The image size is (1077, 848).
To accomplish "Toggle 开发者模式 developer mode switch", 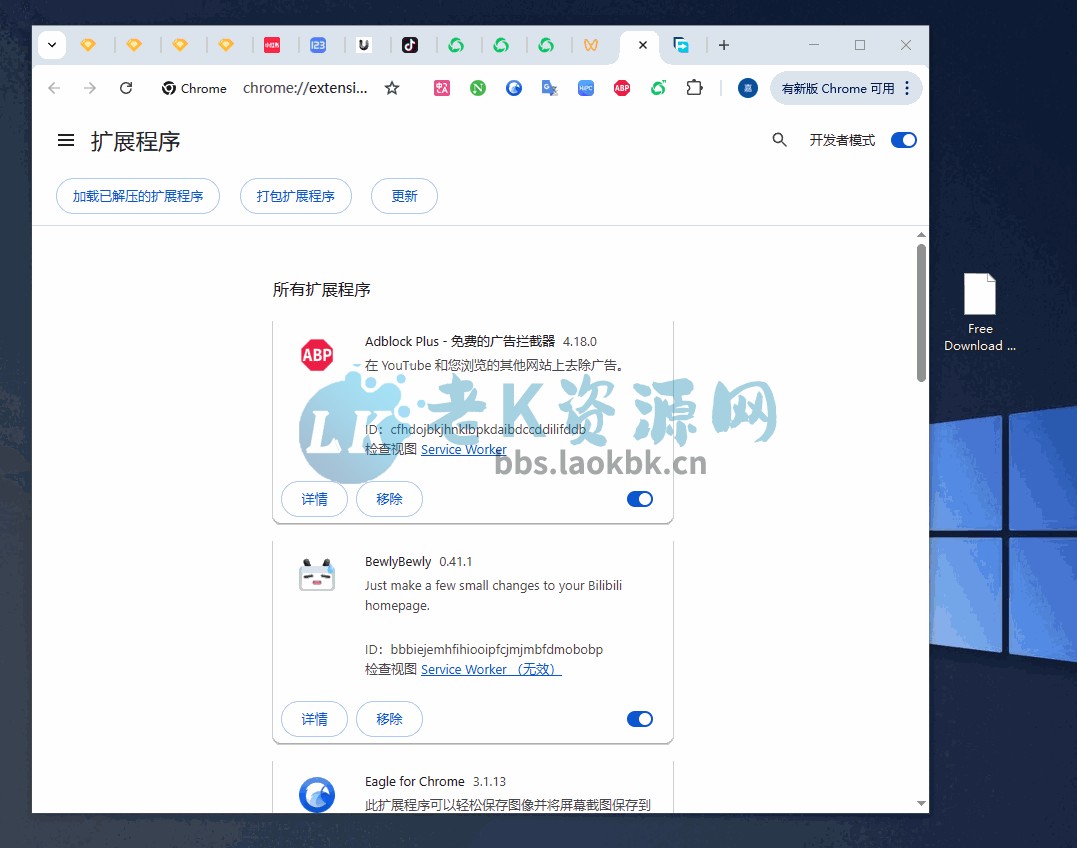I will [903, 140].
